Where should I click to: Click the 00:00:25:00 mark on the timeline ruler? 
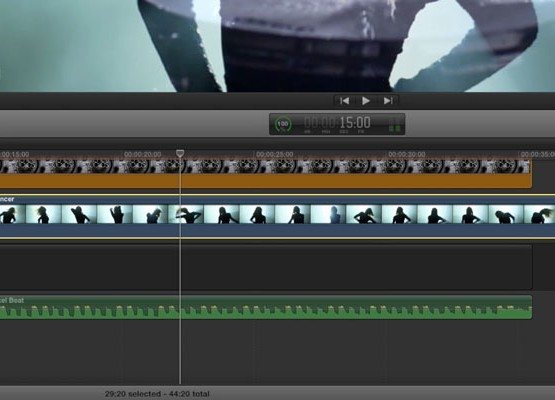pos(275,155)
